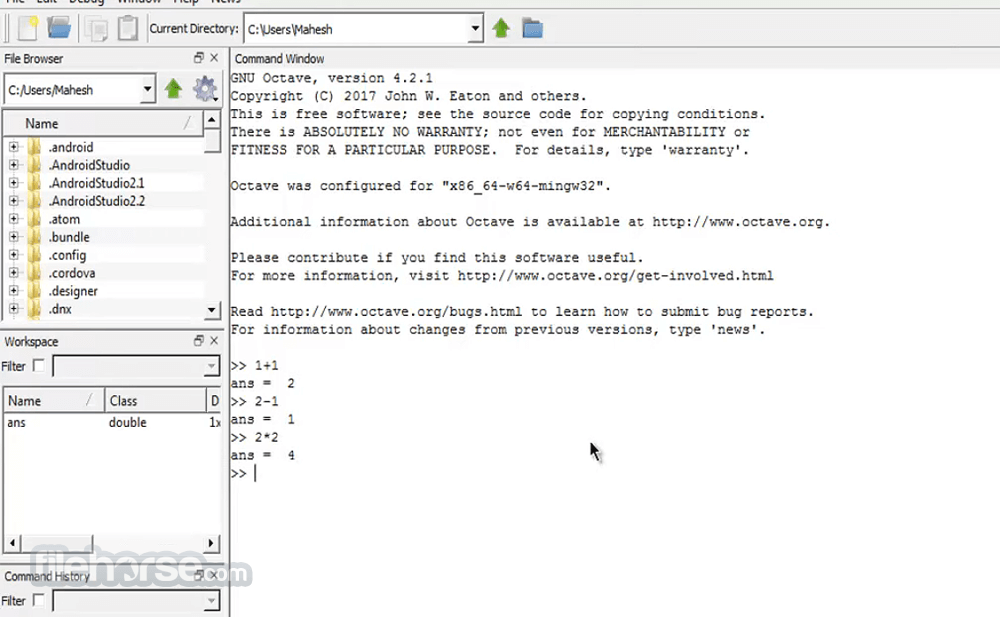The height and width of the screenshot is (617, 1000).
Task: Expand the .designer folder
Action: pyautogui.click(x=13, y=290)
